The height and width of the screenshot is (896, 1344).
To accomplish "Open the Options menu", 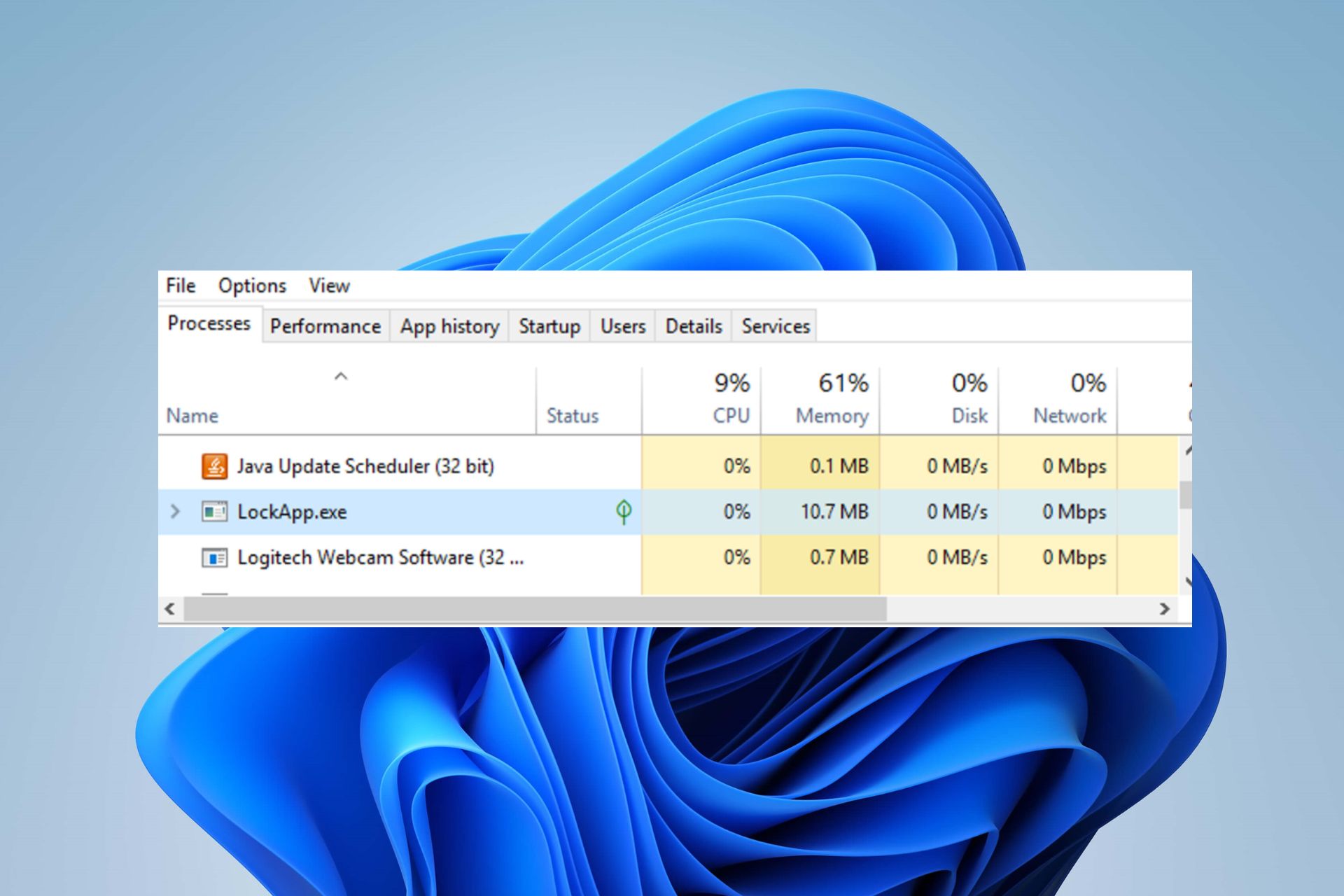I will 252,286.
